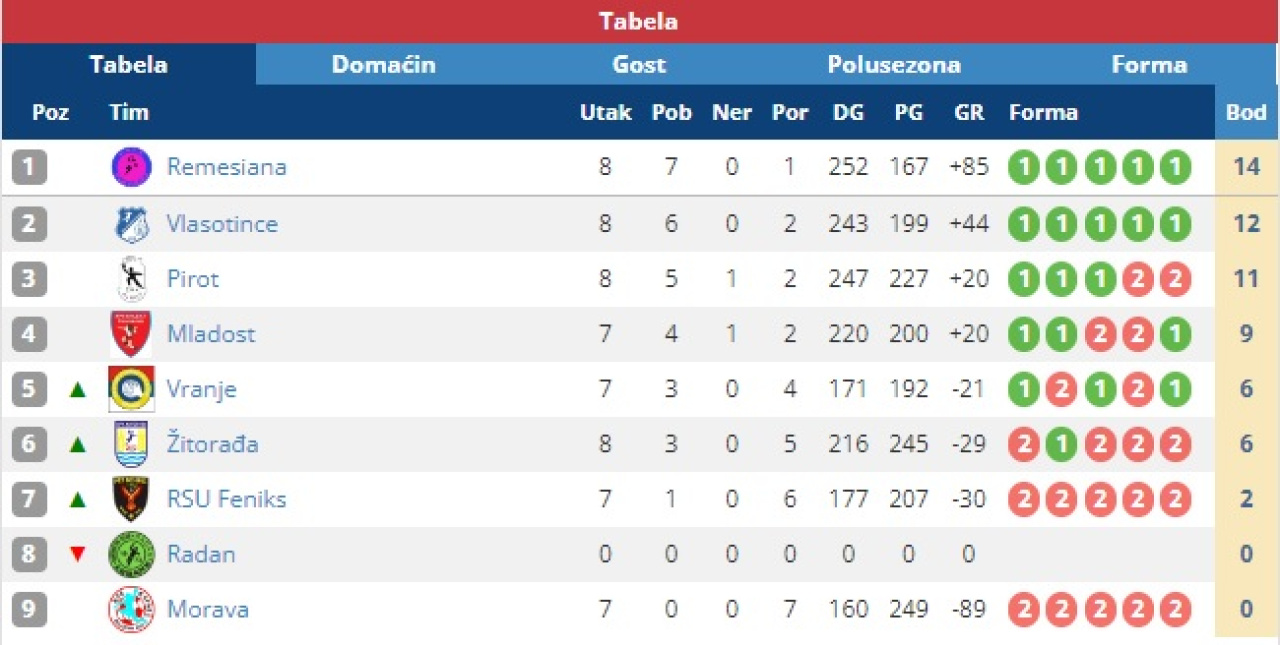The width and height of the screenshot is (1280, 645).
Task: Select the Polusezona tab
Action: [x=894, y=65]
